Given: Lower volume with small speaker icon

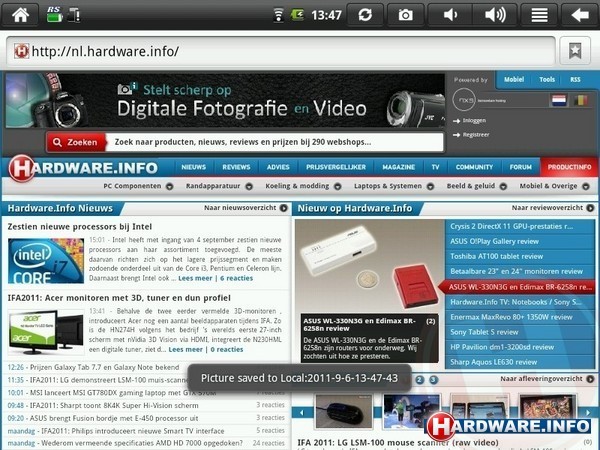Looking at the screenshot, I should (x=450, y=15).
